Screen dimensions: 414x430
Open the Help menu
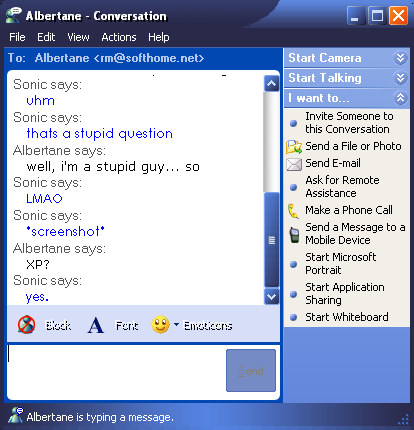pyautogui.click(x=159, y=37)
